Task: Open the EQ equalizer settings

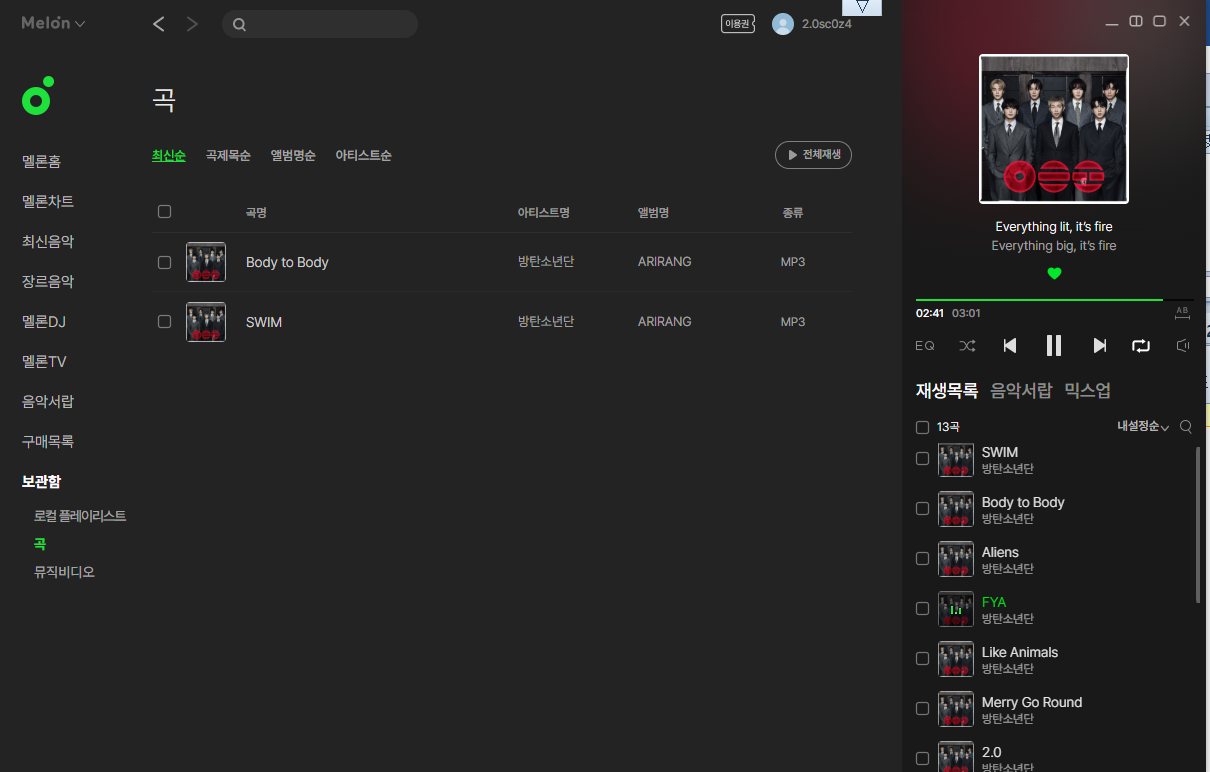Action: [x=925, y=346]
